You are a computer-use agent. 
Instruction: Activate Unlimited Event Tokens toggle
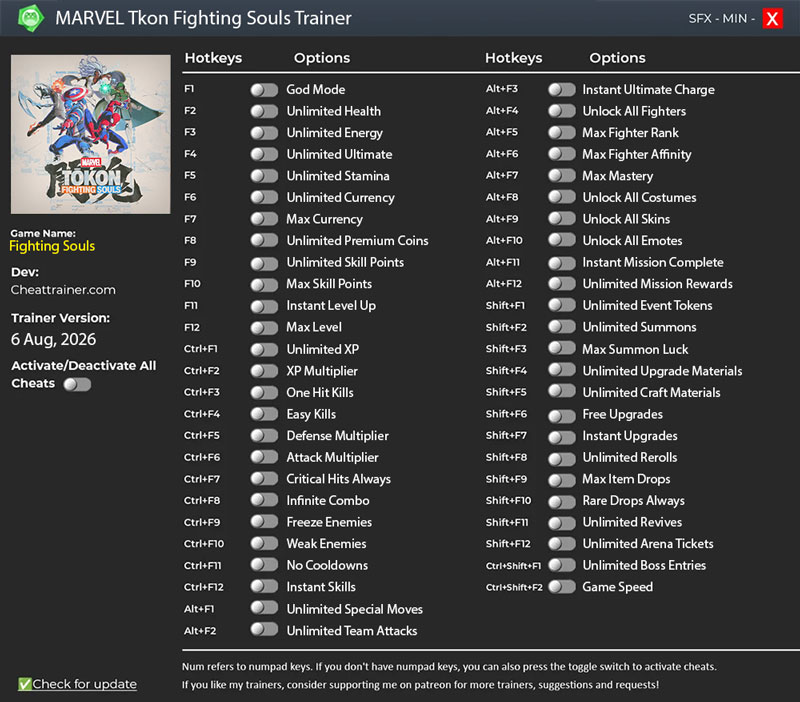tap(562, 305)
